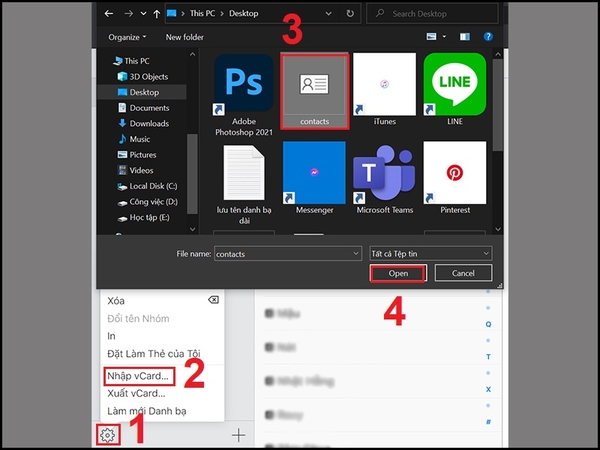Click the Back arrow in the file dialog
Image resolution: width=600 pixels, height=450 pixels.
pos(109,14)
